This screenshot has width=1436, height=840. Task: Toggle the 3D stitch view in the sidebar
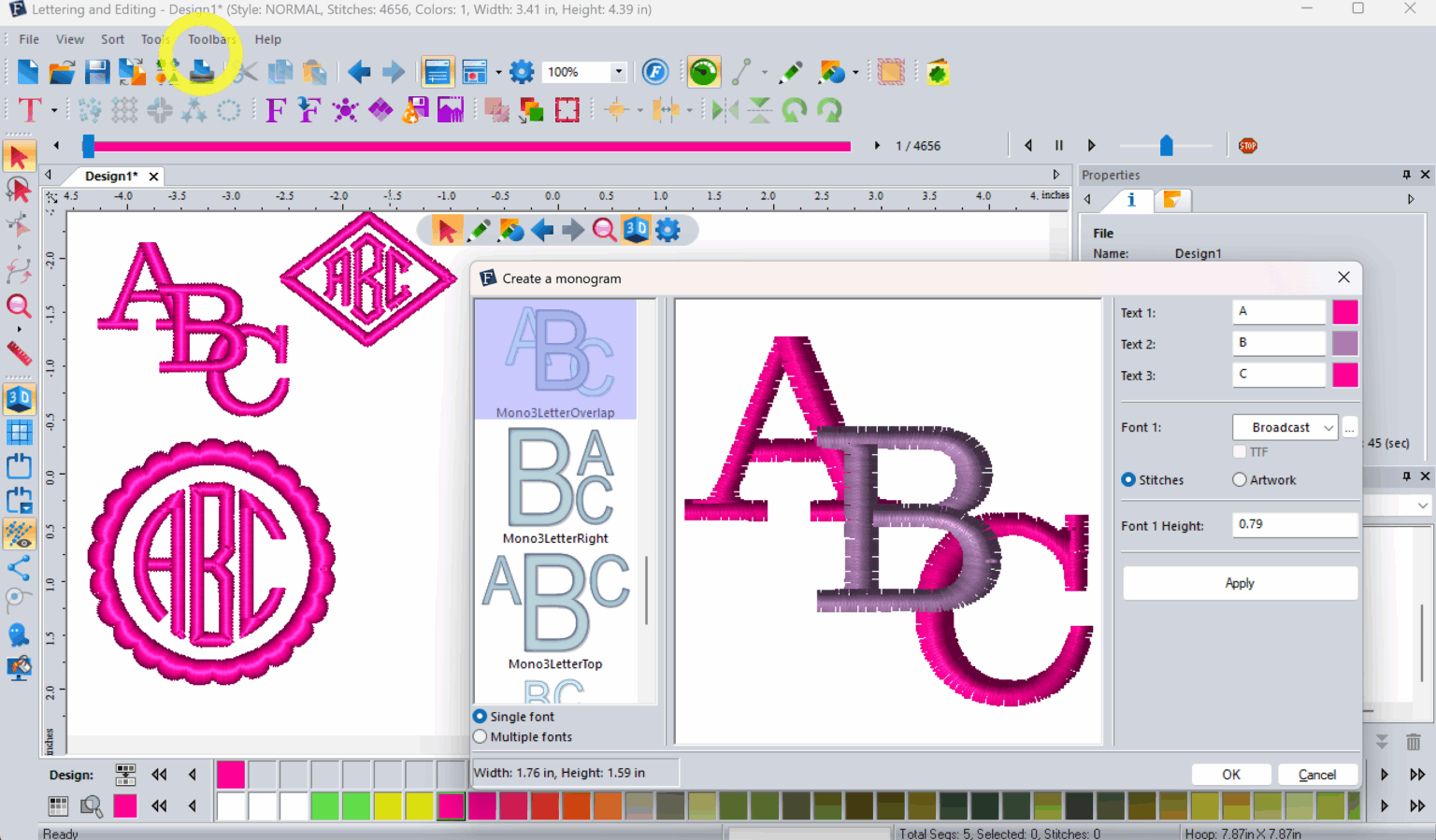pyautogui.click(x=20, y=398)
